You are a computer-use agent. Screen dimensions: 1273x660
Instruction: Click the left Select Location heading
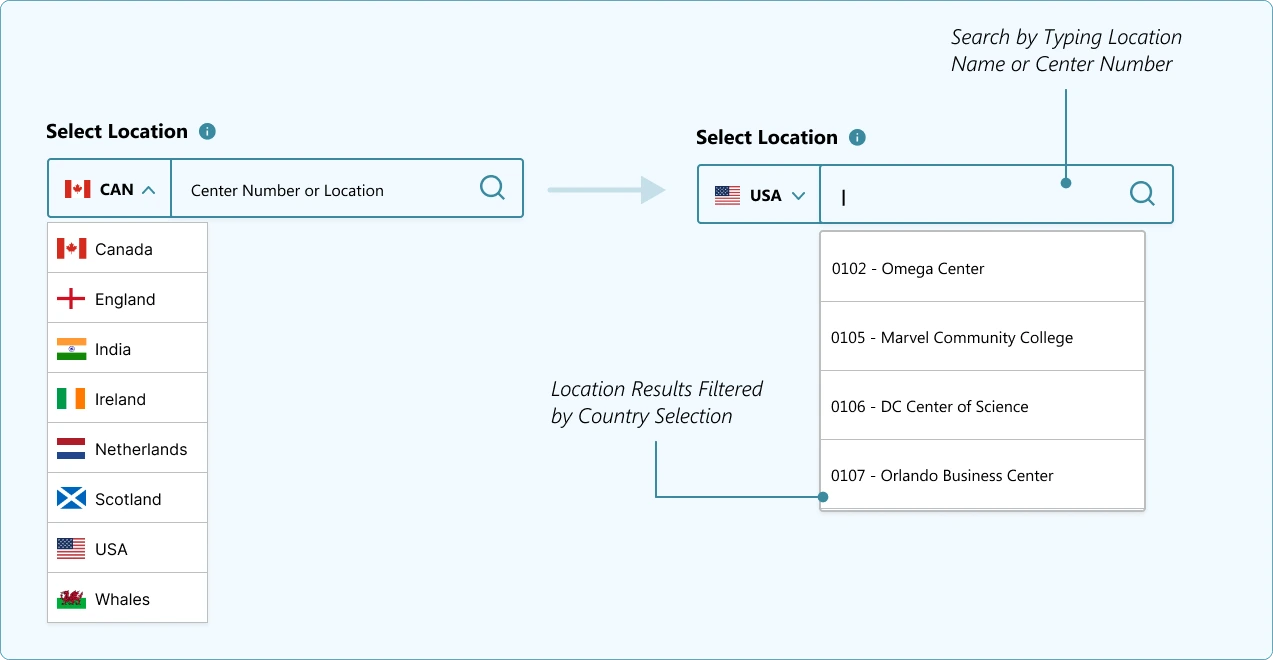[117, 131]
